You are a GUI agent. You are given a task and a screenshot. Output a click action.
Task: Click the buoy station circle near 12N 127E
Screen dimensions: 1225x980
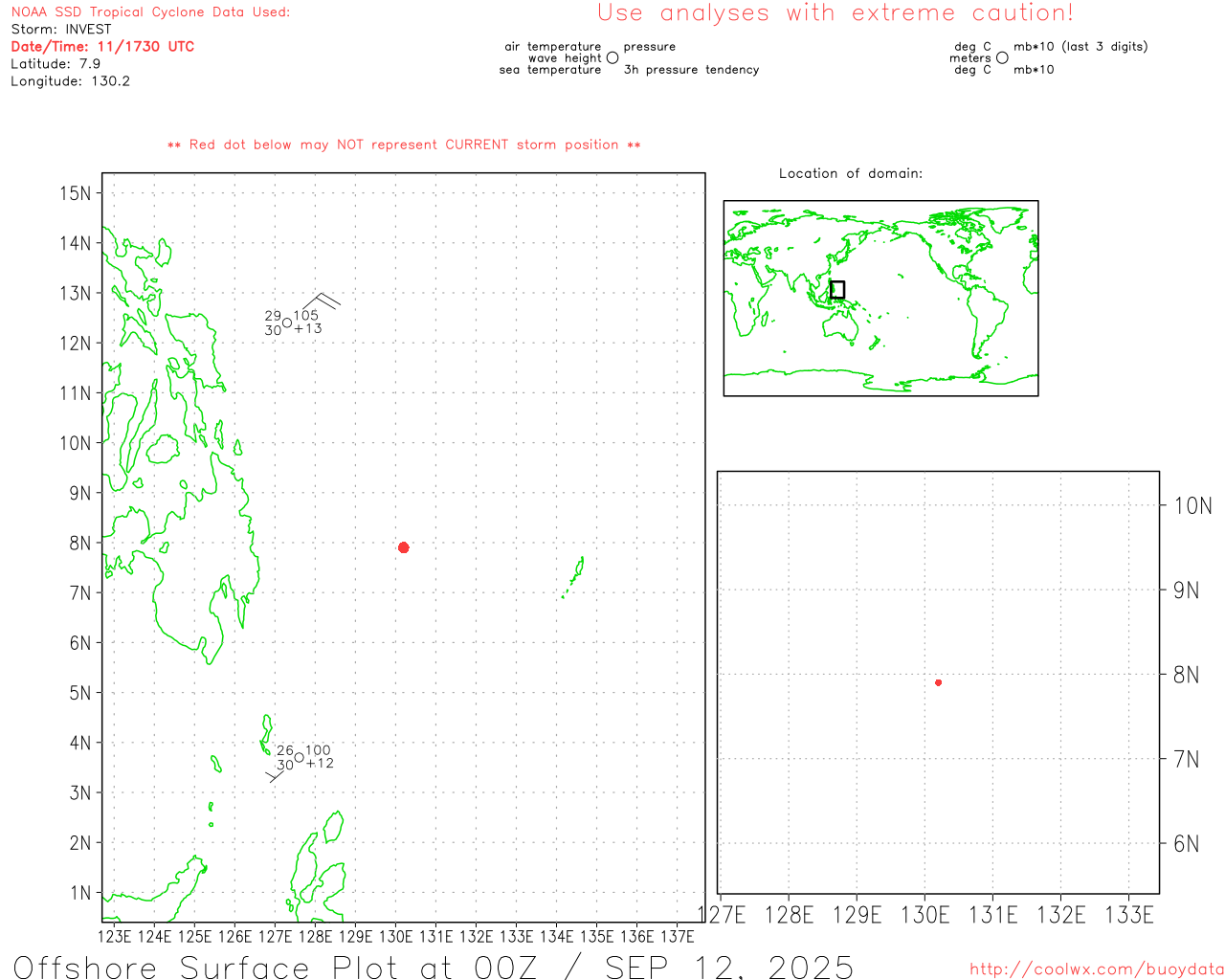pos(287,323)
